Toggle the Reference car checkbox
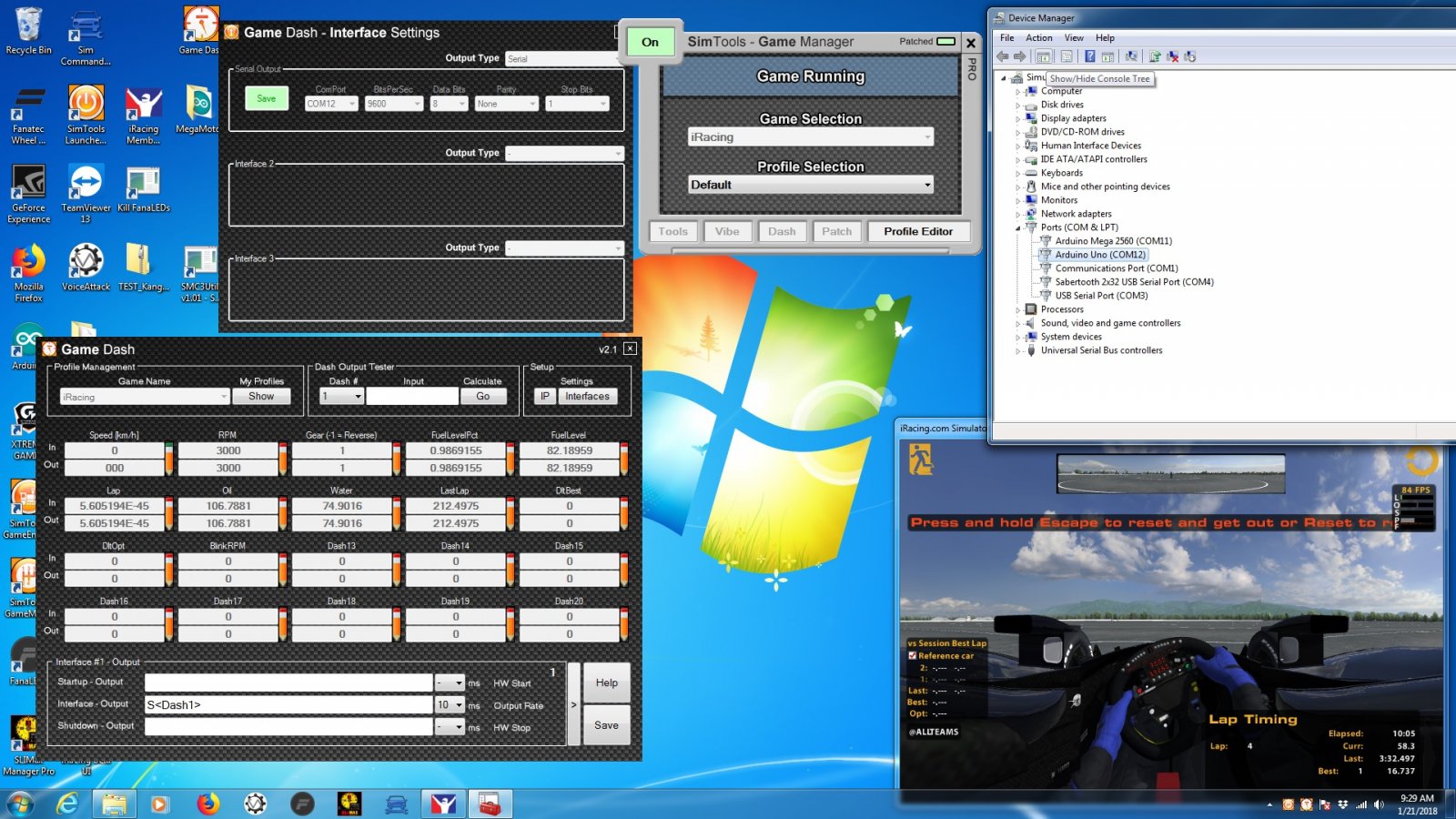 913,655
